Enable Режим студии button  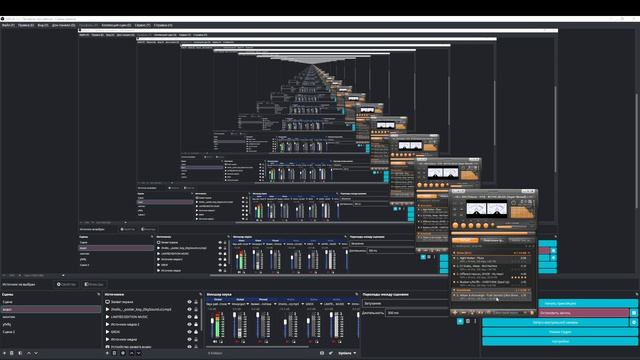560,332
